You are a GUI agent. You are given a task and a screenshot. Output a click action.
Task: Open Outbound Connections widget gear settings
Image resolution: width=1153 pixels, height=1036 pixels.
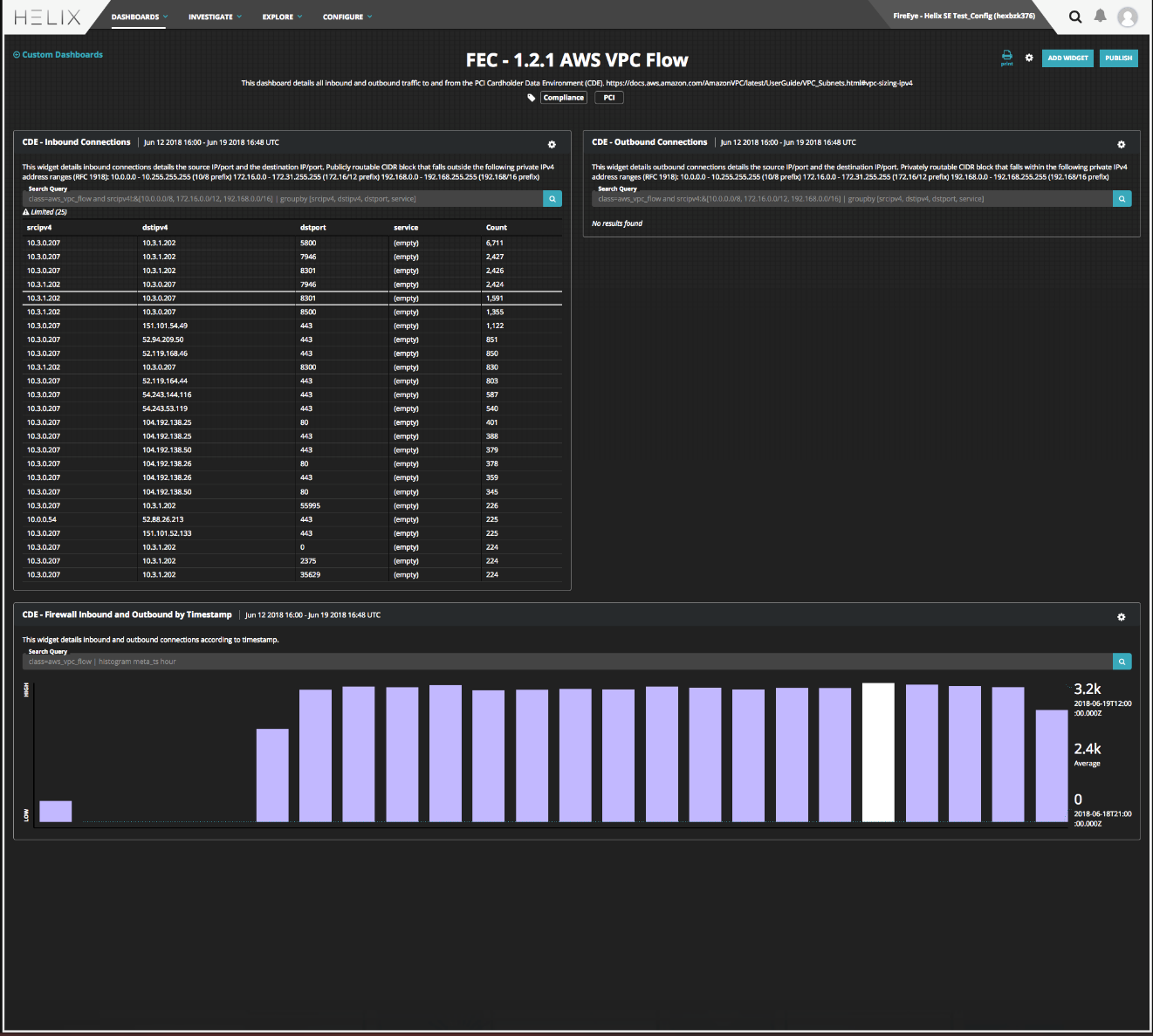1122,144
